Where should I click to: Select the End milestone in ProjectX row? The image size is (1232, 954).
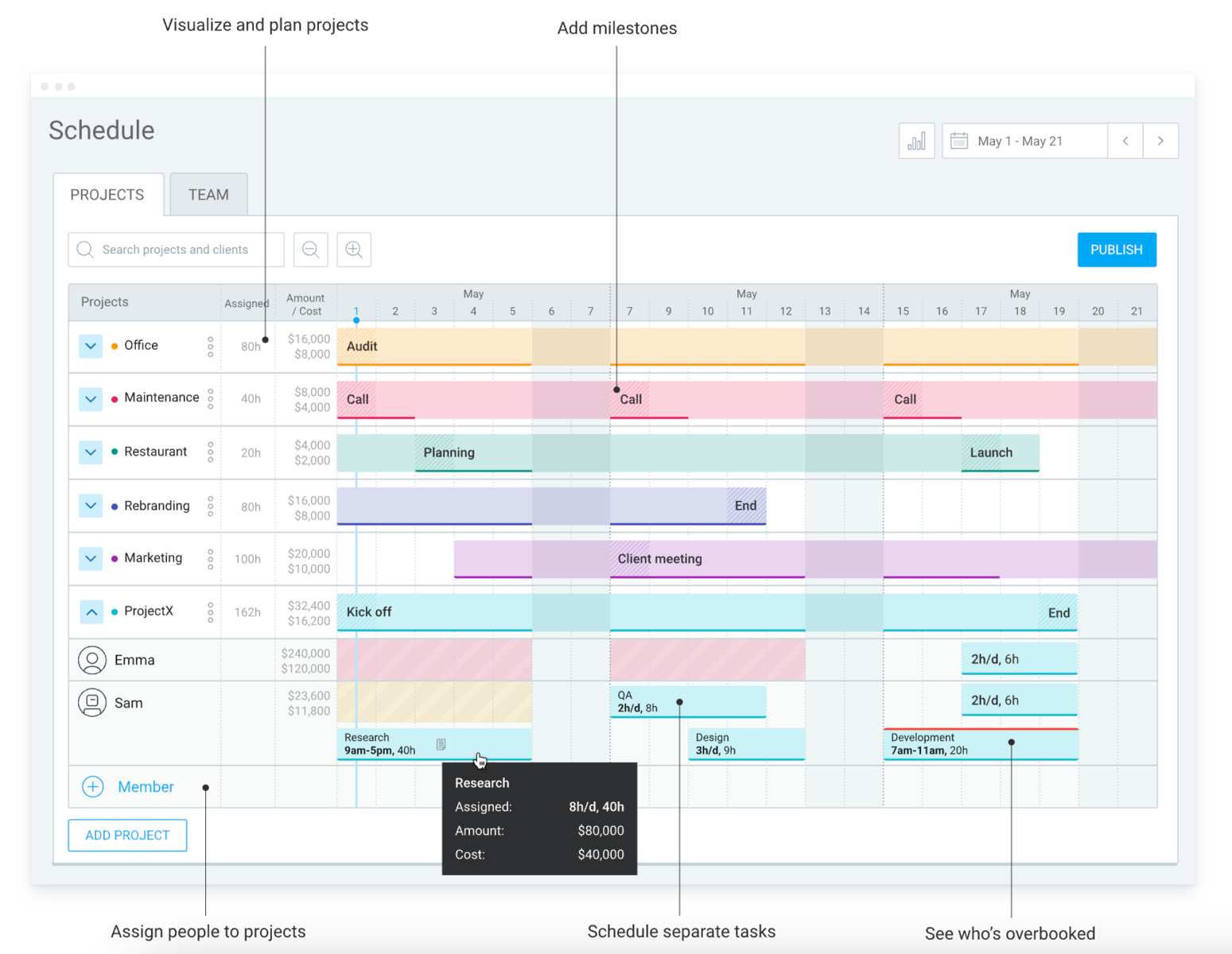pyautogui.click(x=1059, y=613)
